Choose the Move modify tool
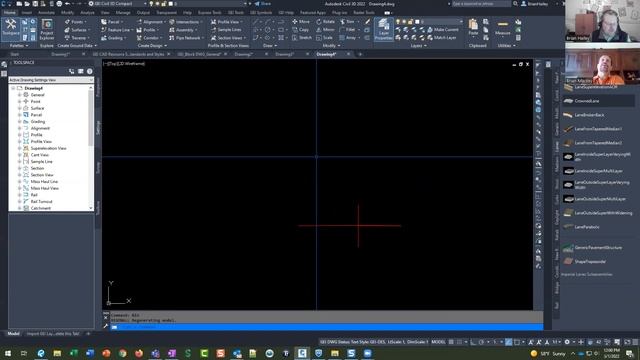 301,22
